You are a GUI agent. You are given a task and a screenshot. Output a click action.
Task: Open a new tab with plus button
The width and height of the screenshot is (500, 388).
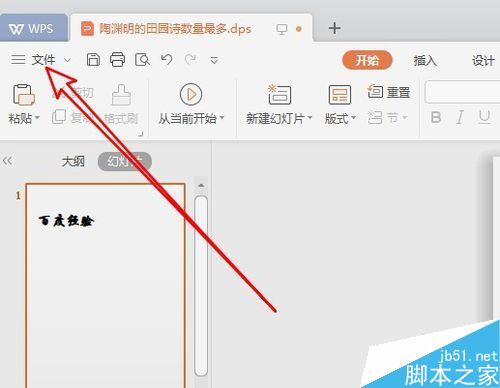tap(334, 28)
